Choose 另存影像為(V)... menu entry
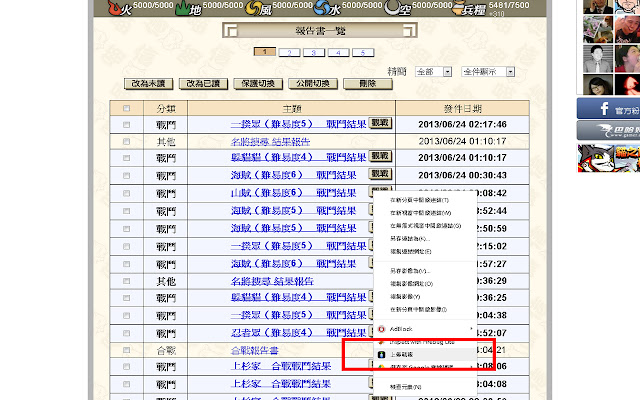Image resolution: width=640 pixels, height=400 pixels. coord(425,271)
